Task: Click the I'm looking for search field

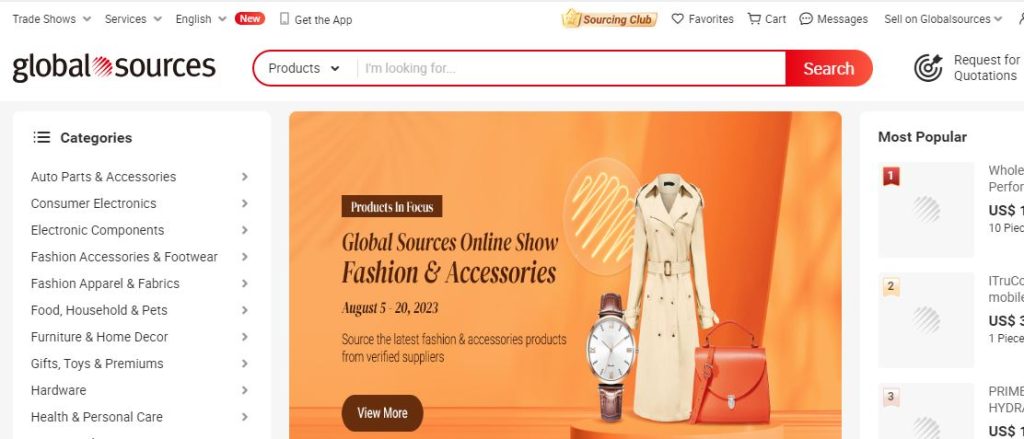Action: point(571,68)
